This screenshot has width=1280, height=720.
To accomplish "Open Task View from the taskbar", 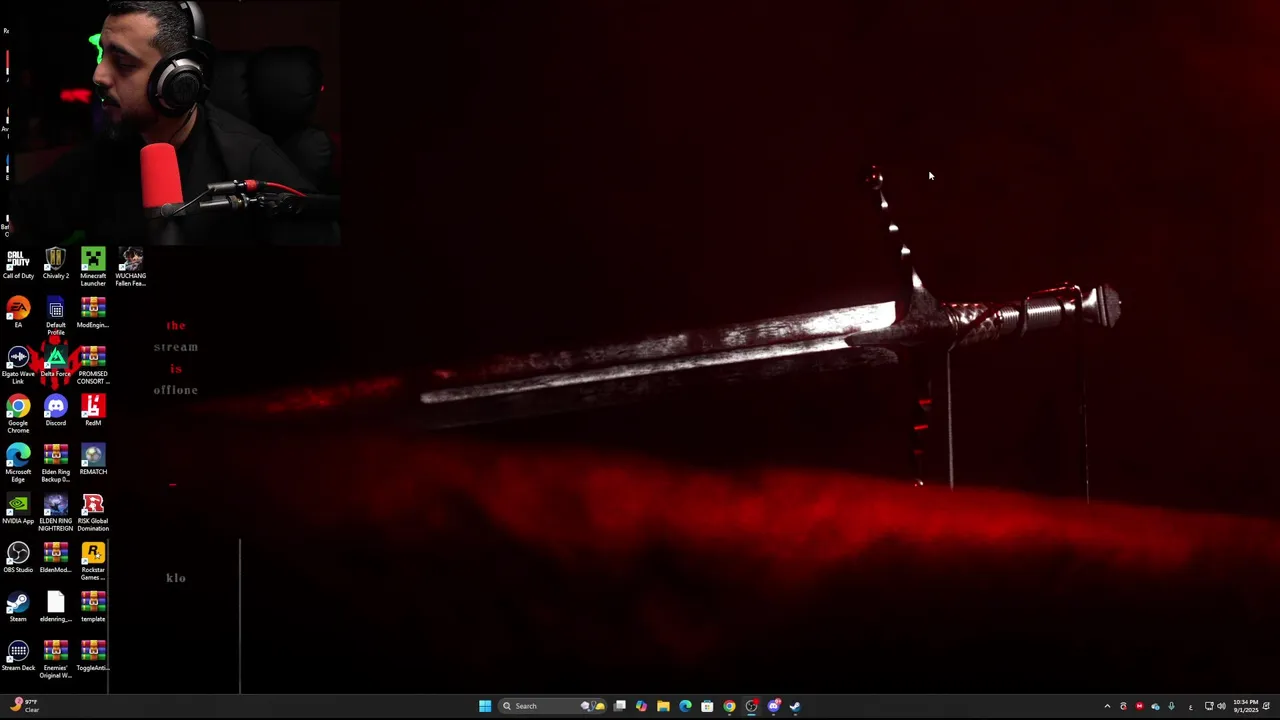I will (620, 706).
